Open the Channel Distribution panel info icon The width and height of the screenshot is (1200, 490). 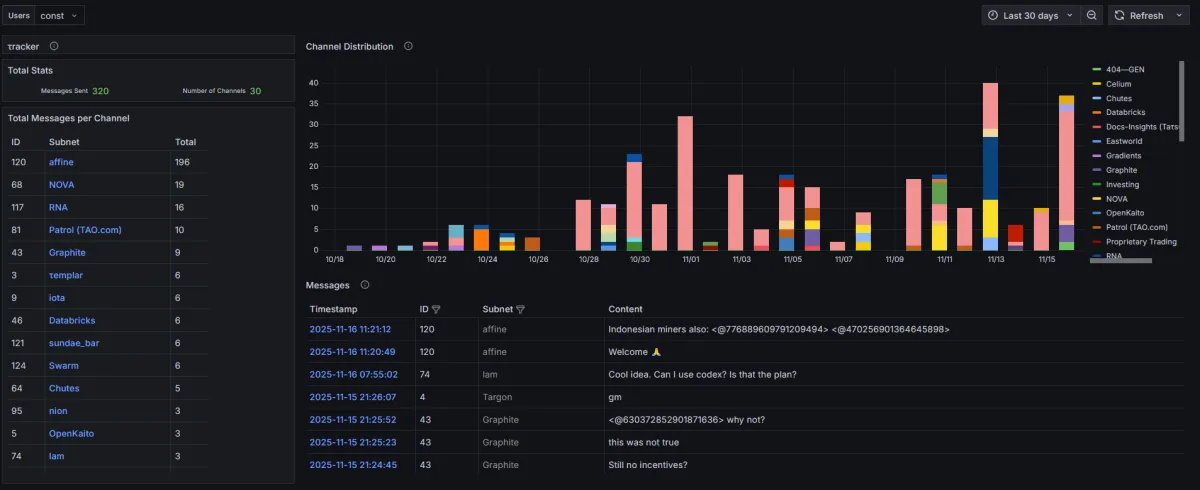[x=408, y=46]
